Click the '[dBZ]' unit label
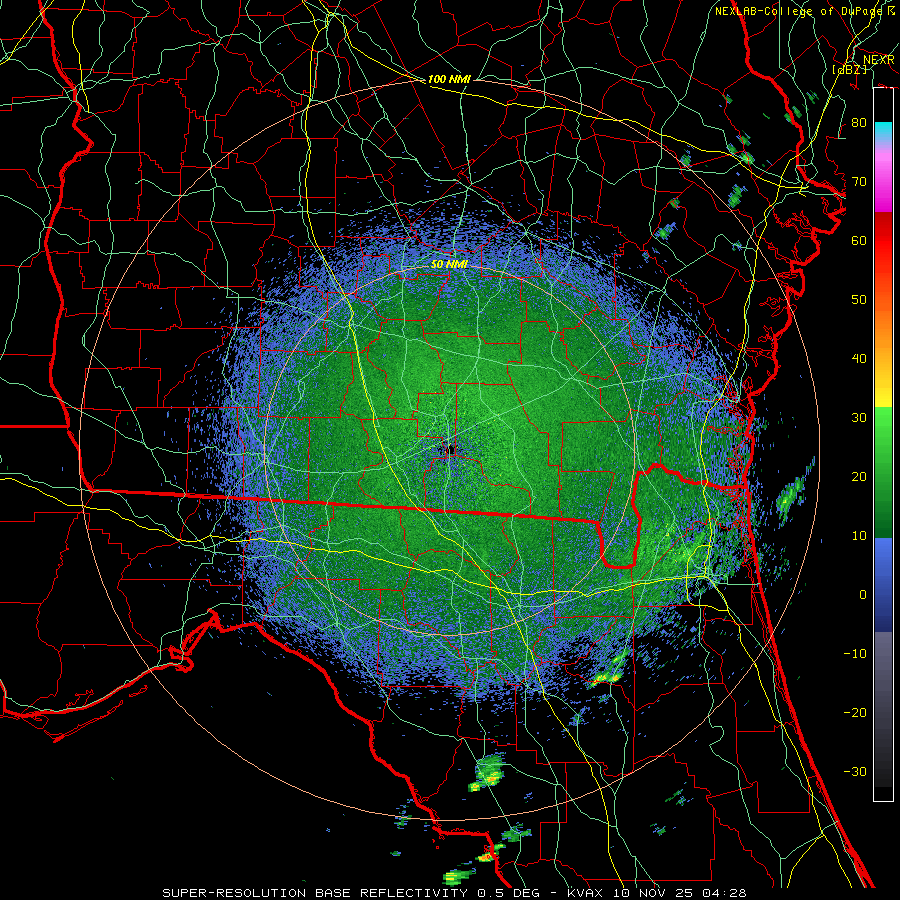Screen dimensions: 900x900 [x=849, y=69]
